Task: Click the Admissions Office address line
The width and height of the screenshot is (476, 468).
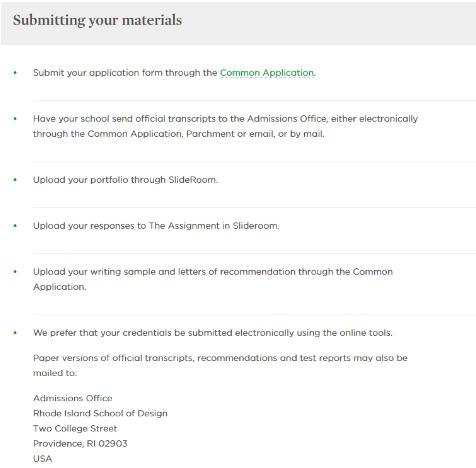Action: point(73,398)
